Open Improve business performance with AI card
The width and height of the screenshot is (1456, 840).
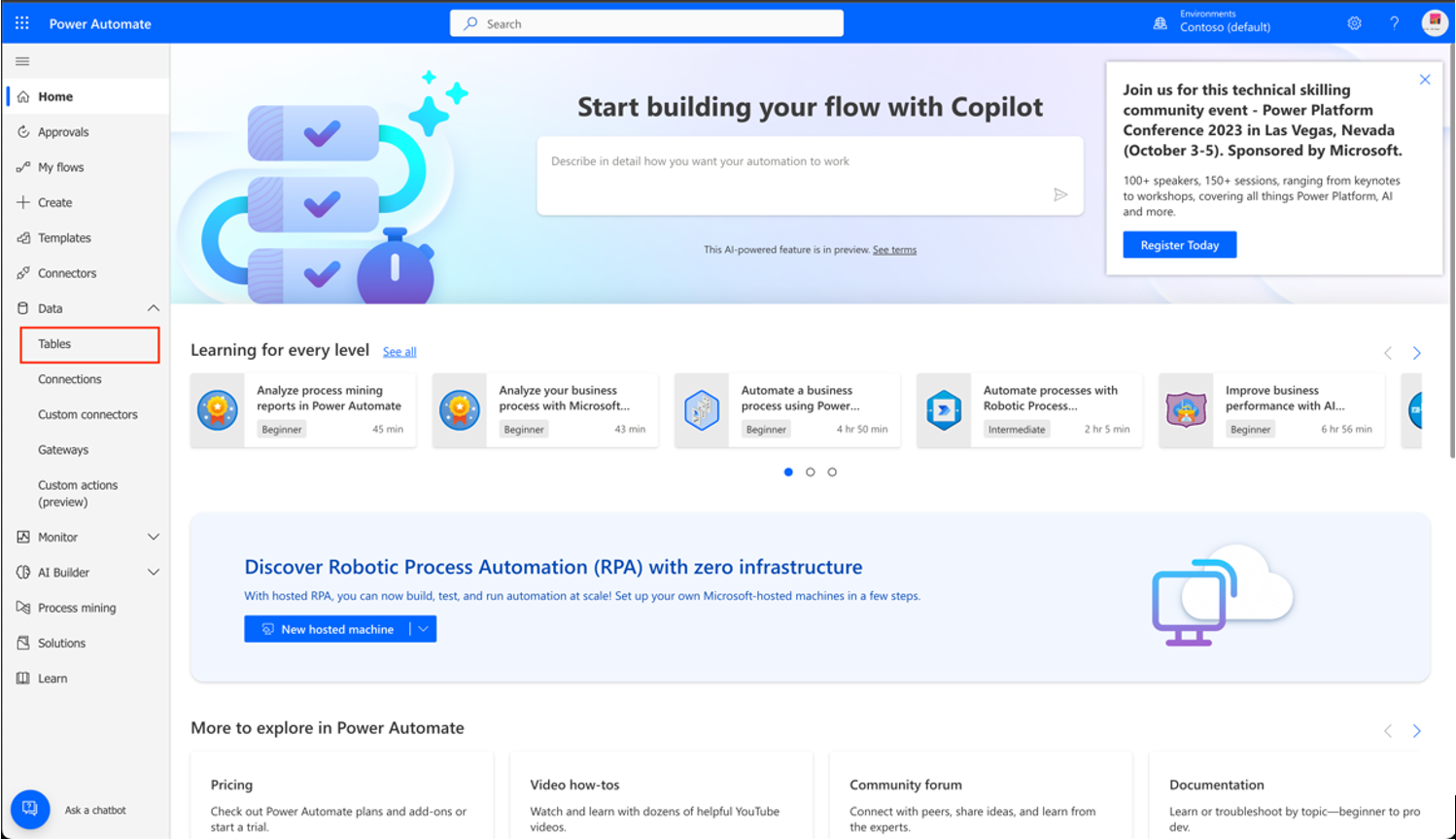click(x=1271, y=410)
